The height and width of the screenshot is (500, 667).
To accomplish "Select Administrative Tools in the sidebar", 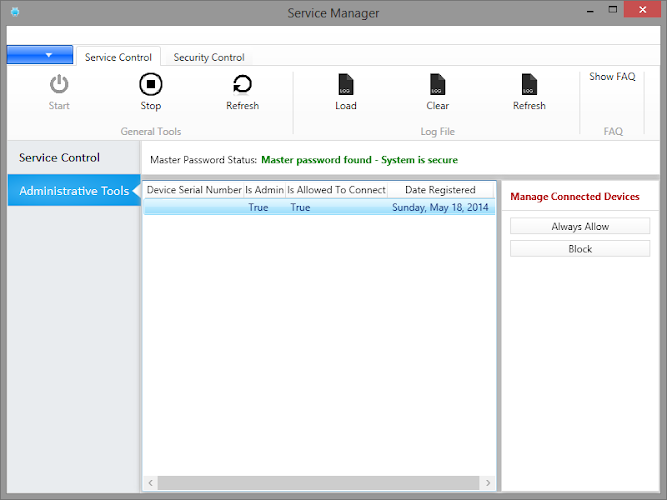I will coord(73,191).
